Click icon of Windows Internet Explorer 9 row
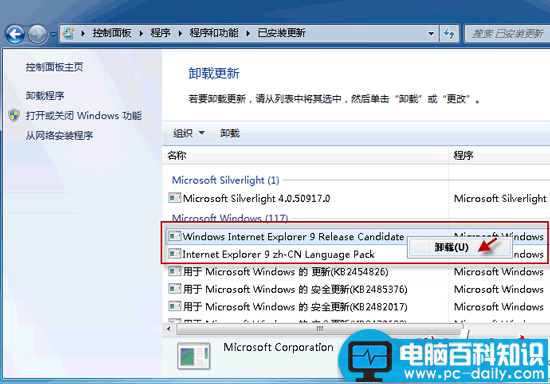Image resolution: width=550 pixels, height=384 pixels. click(x=175, y=236)
